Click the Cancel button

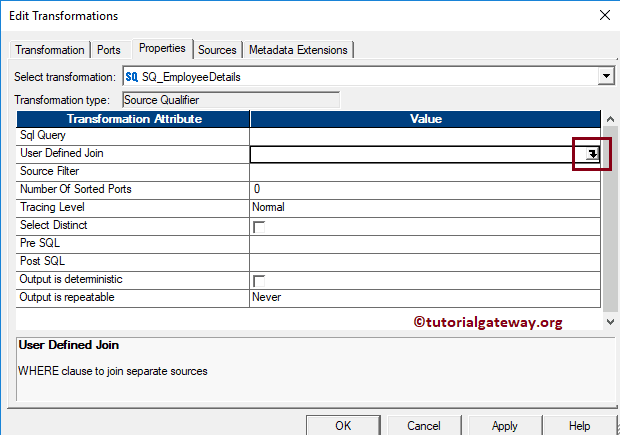coord(423,425)
